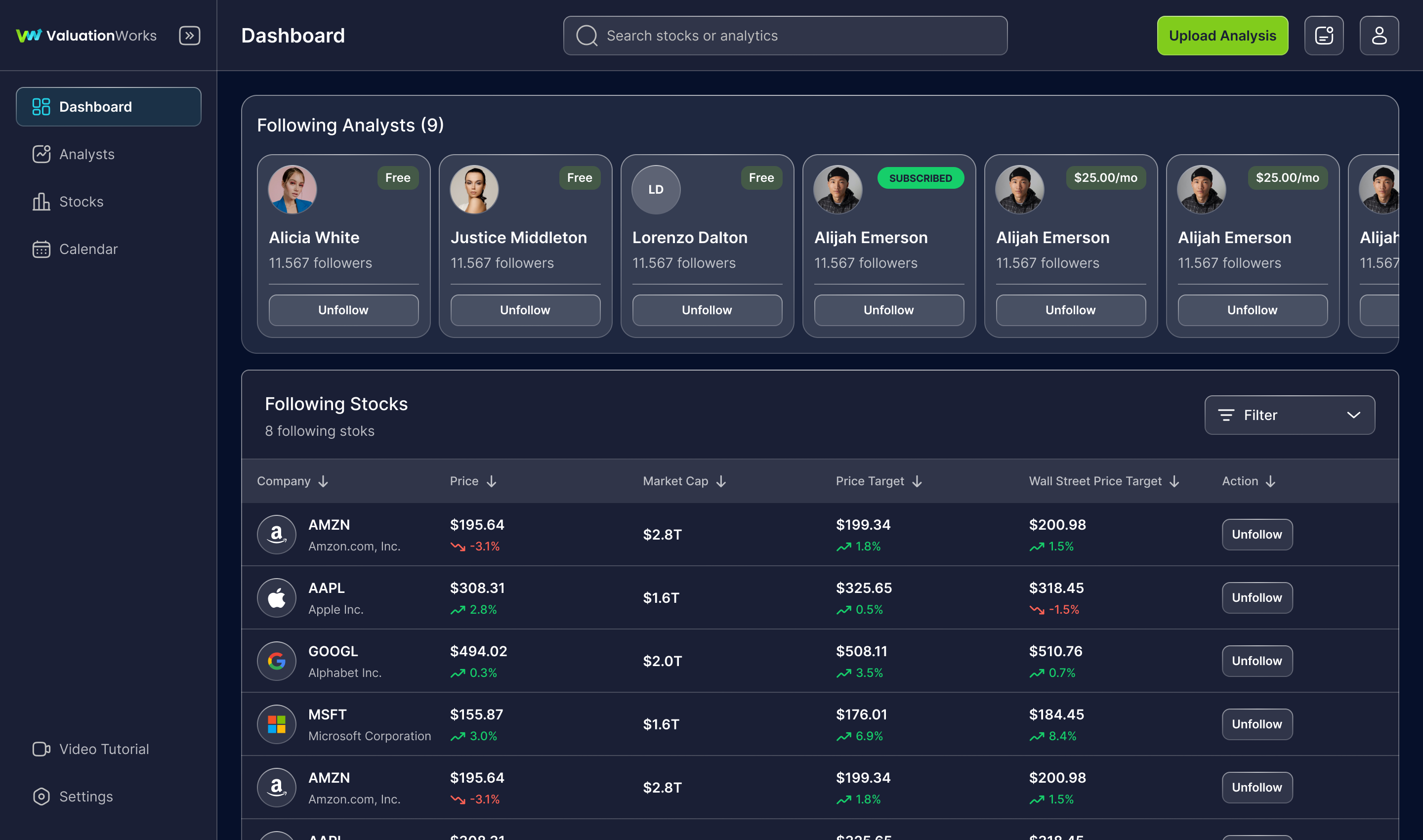Image resolution: width=1423 pixels, height=840 pixels.
Task: Open the profile account icon top right
Action: click(x=1380, y=35)
